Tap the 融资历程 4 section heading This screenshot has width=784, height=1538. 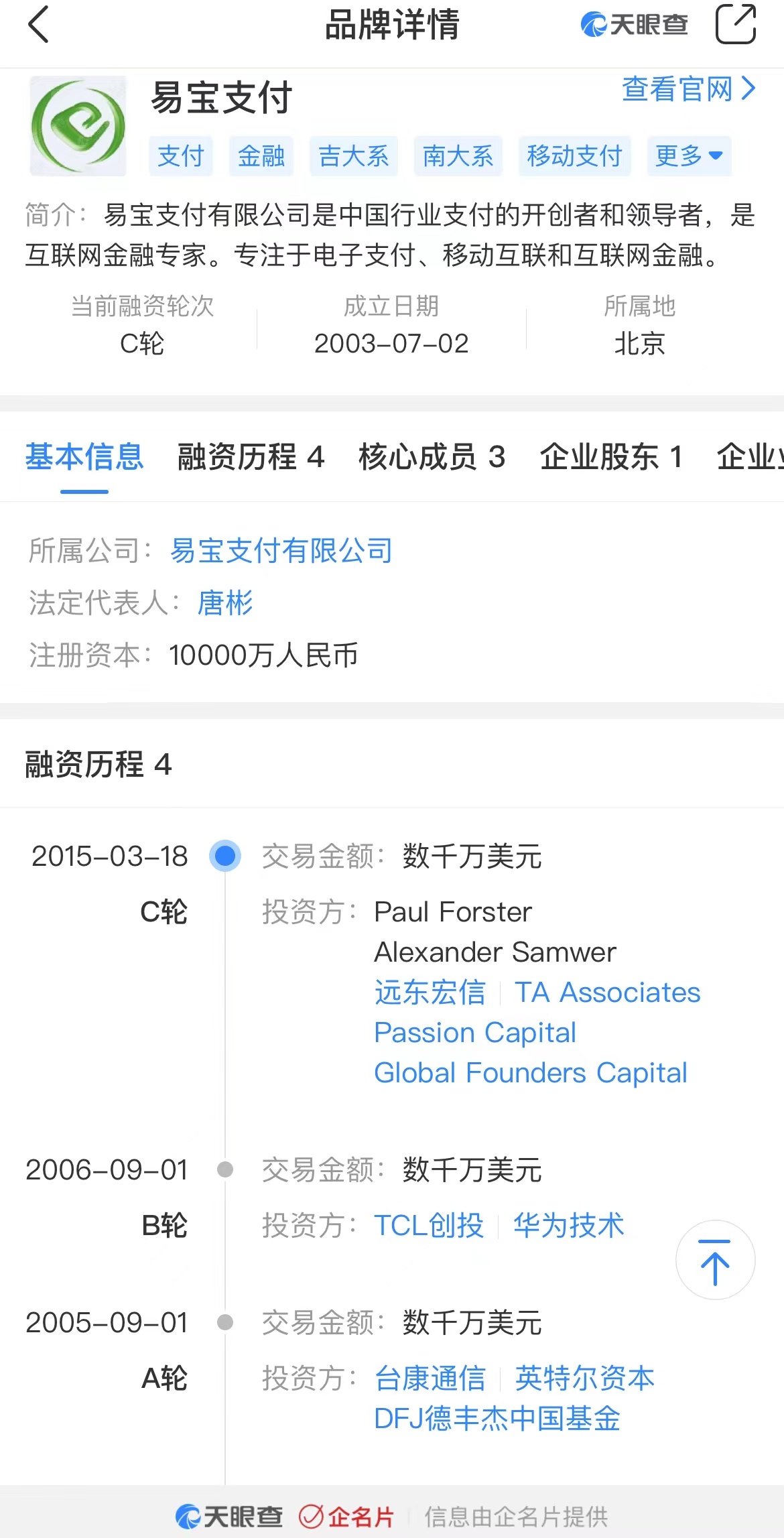tap(99, 765)
